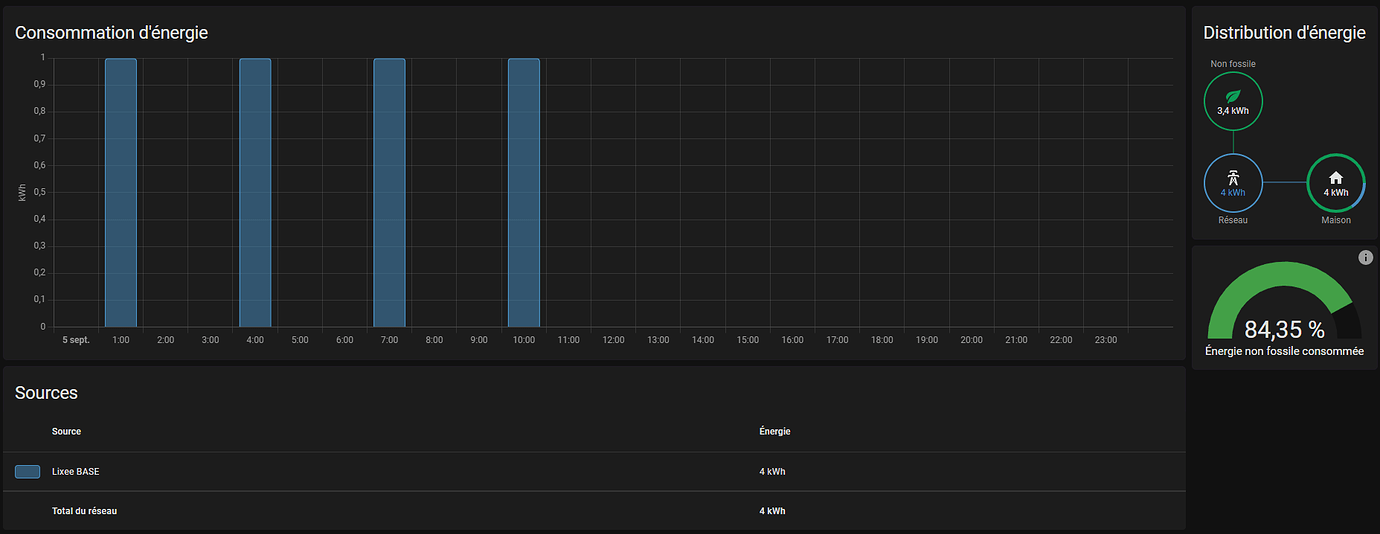Click the green leaf Non fossile icon

click(1233, 96)
